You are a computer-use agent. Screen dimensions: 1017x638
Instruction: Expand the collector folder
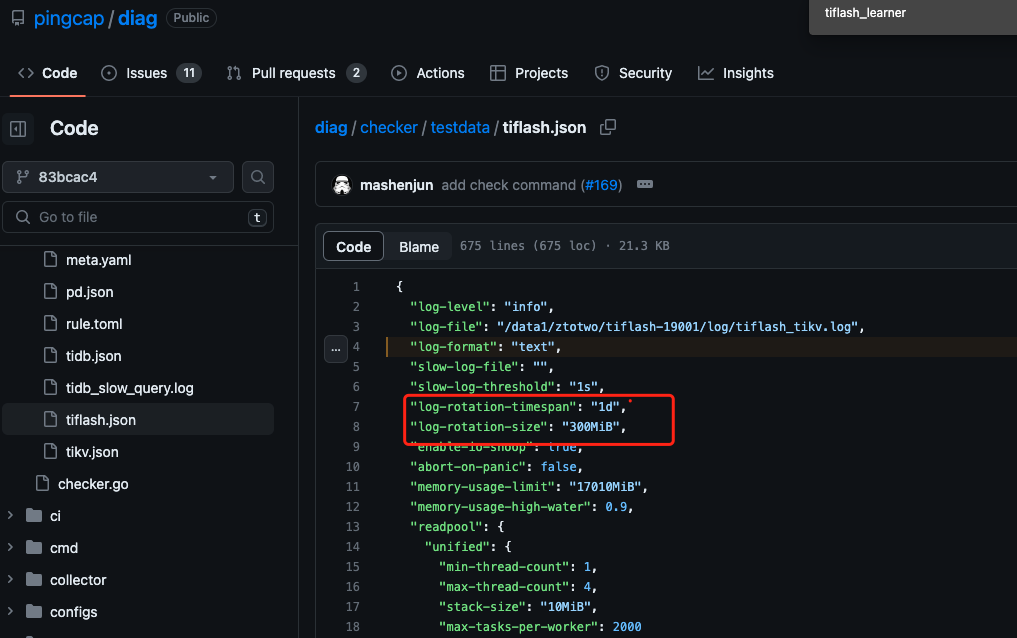[x=10, y=579]
